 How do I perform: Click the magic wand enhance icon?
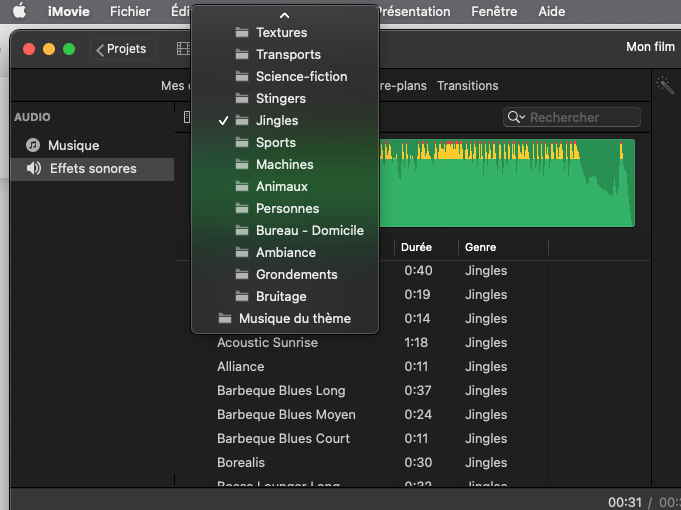[x=664, y=86]
